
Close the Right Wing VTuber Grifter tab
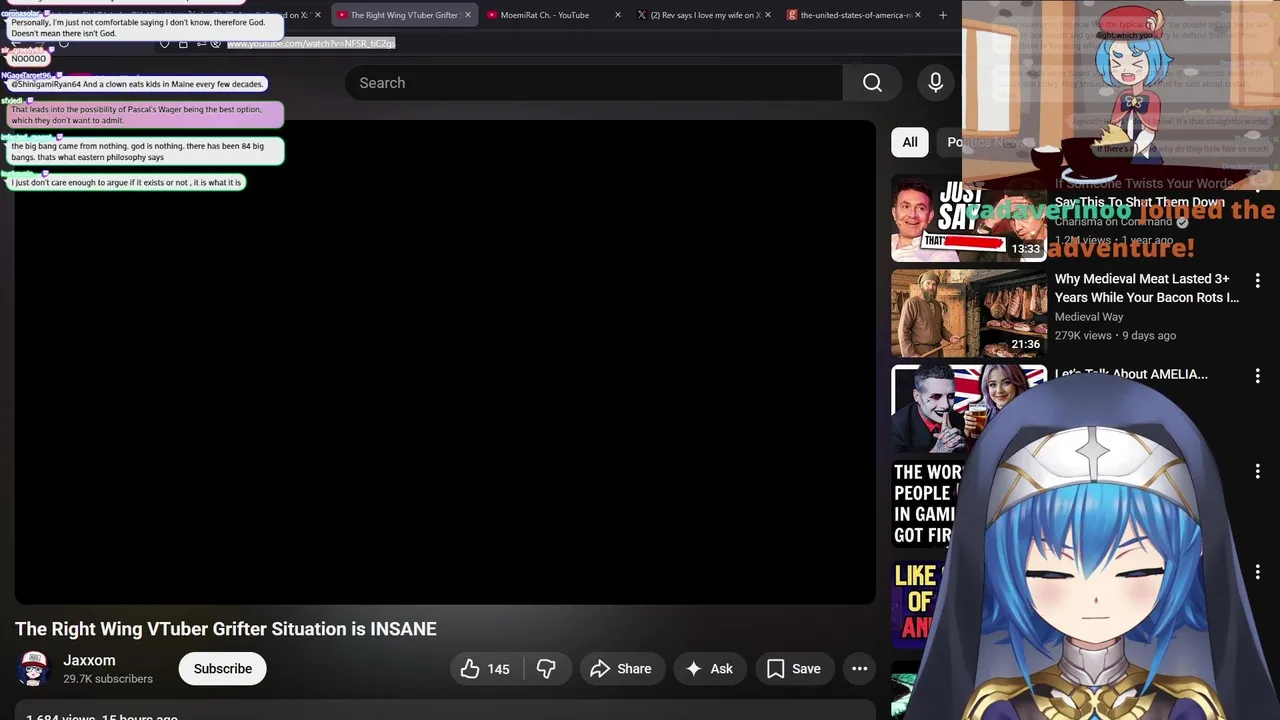point(467,15)
